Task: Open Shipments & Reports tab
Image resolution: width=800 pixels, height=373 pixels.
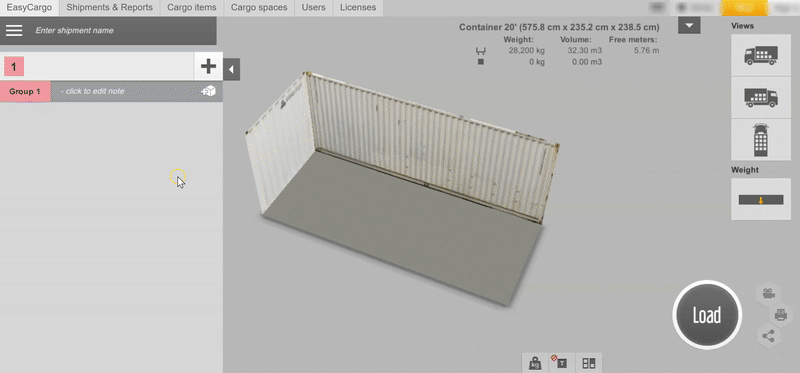Action: 110,8
